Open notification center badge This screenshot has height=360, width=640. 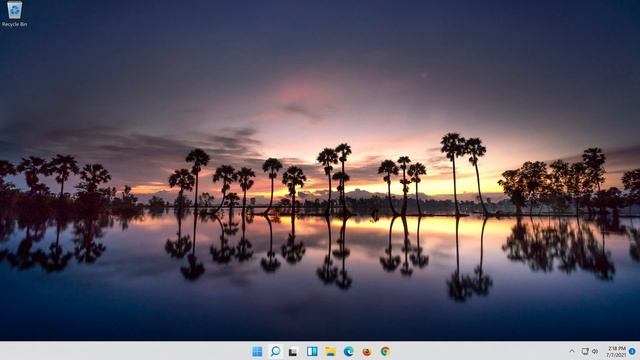632,351
